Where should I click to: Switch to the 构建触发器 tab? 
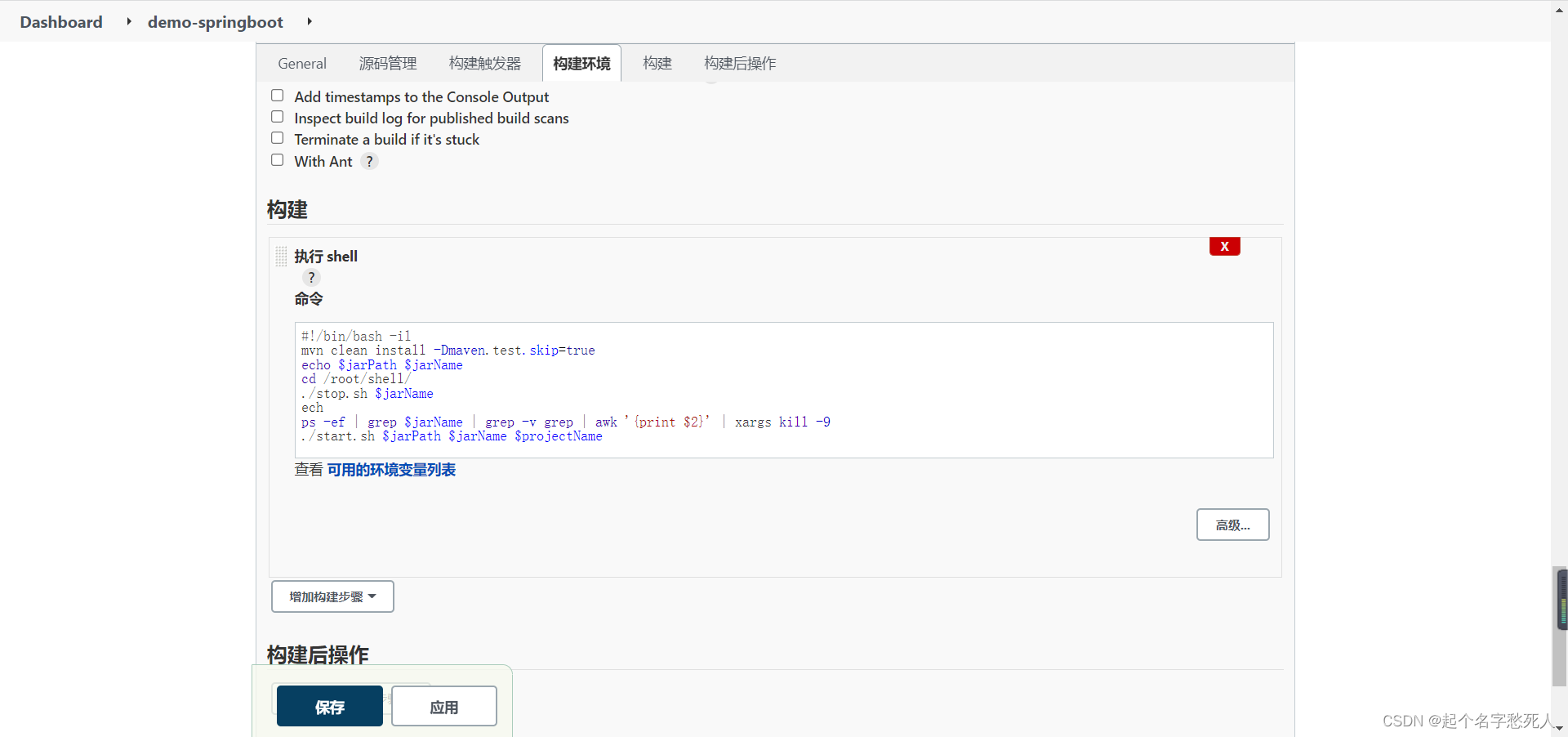pyautogui.click(x=484, y=64)
